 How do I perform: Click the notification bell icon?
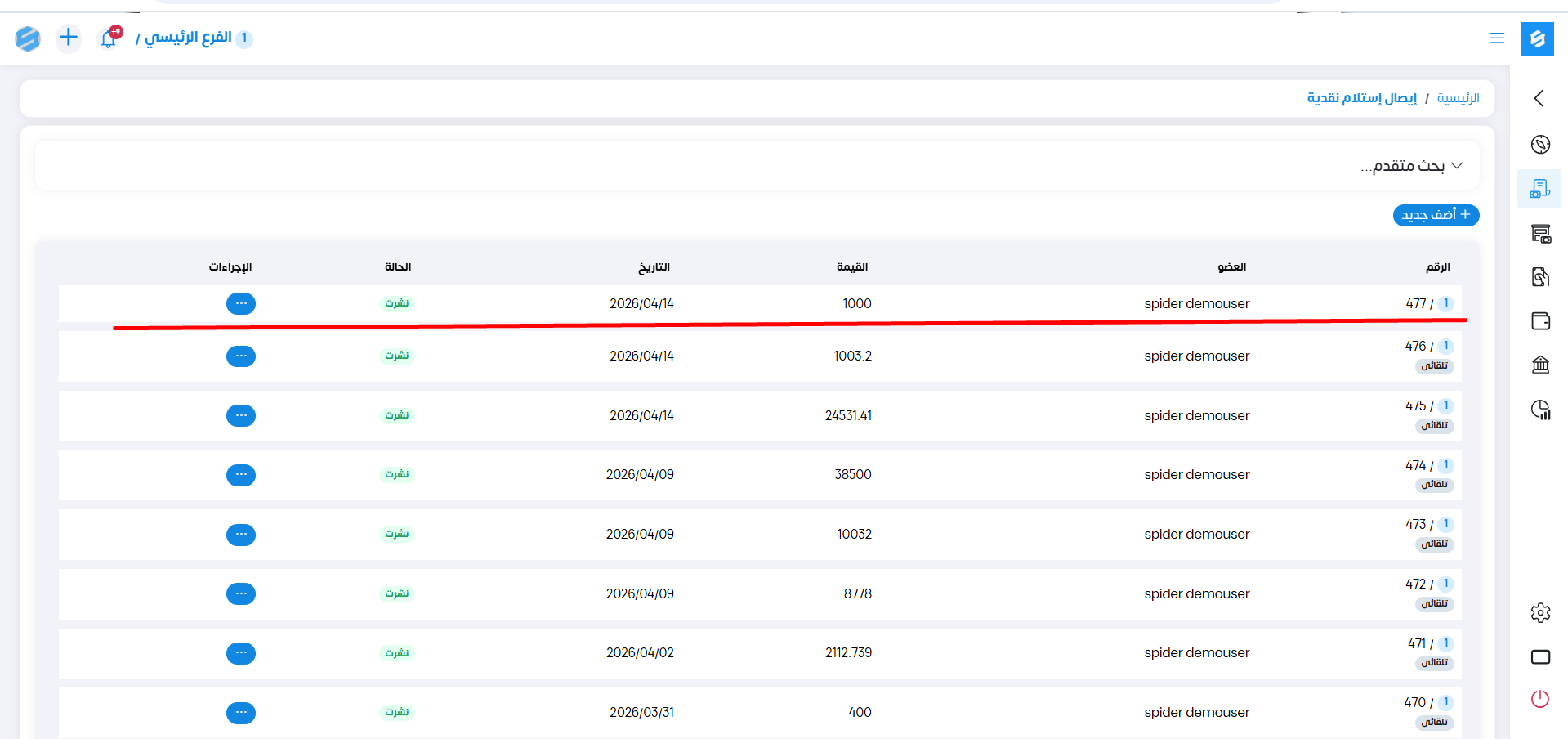click(109, 38)
